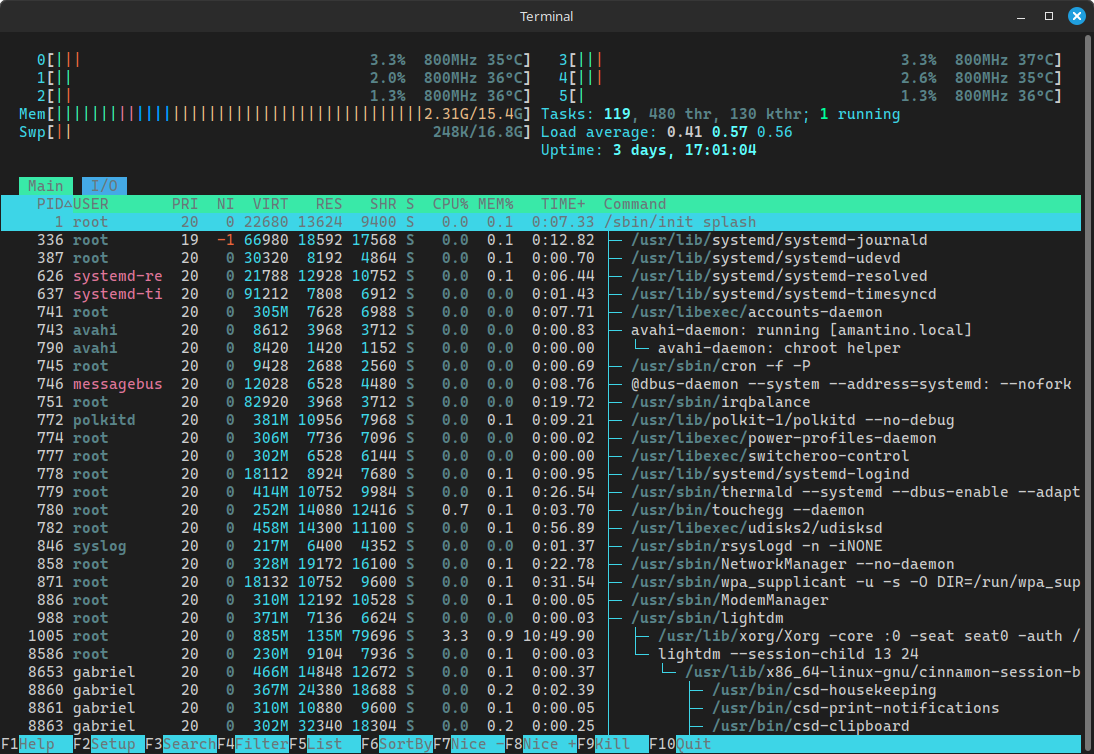Switch the List view toggle F5
Screen dimensions: 1094x754
311,744
